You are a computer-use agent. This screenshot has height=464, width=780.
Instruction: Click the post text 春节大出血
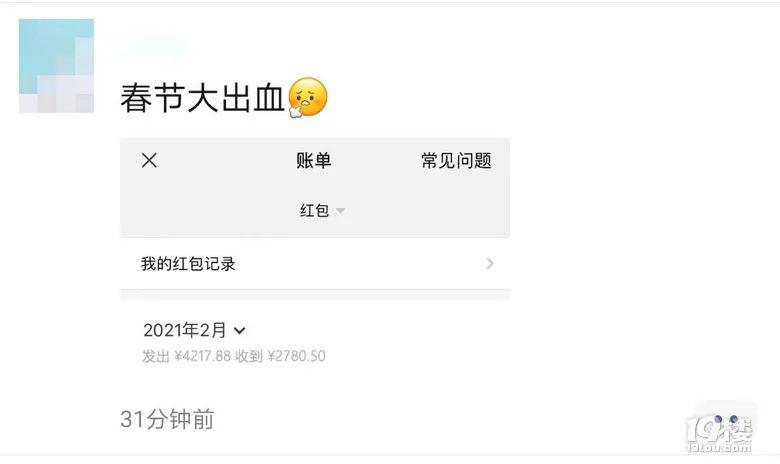[202, 98]
